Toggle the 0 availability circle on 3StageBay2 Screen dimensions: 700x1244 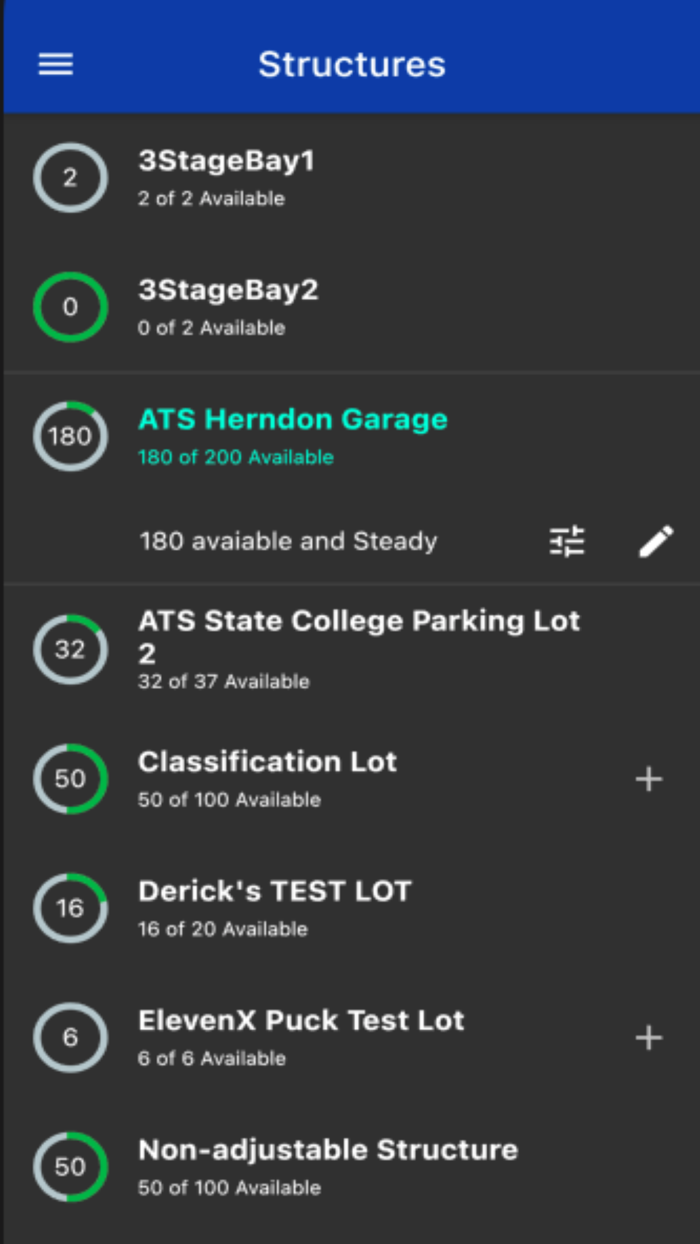(69, 307)
